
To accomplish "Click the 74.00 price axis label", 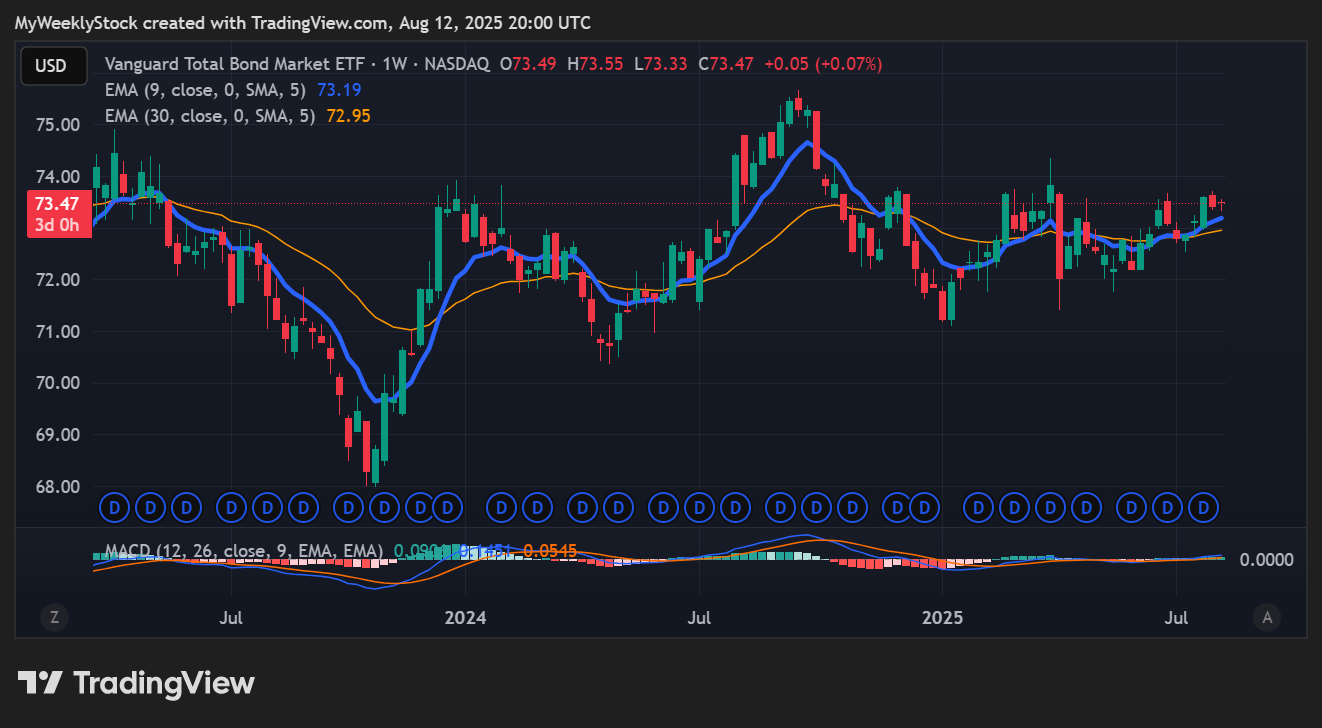I will click(57, 177).
